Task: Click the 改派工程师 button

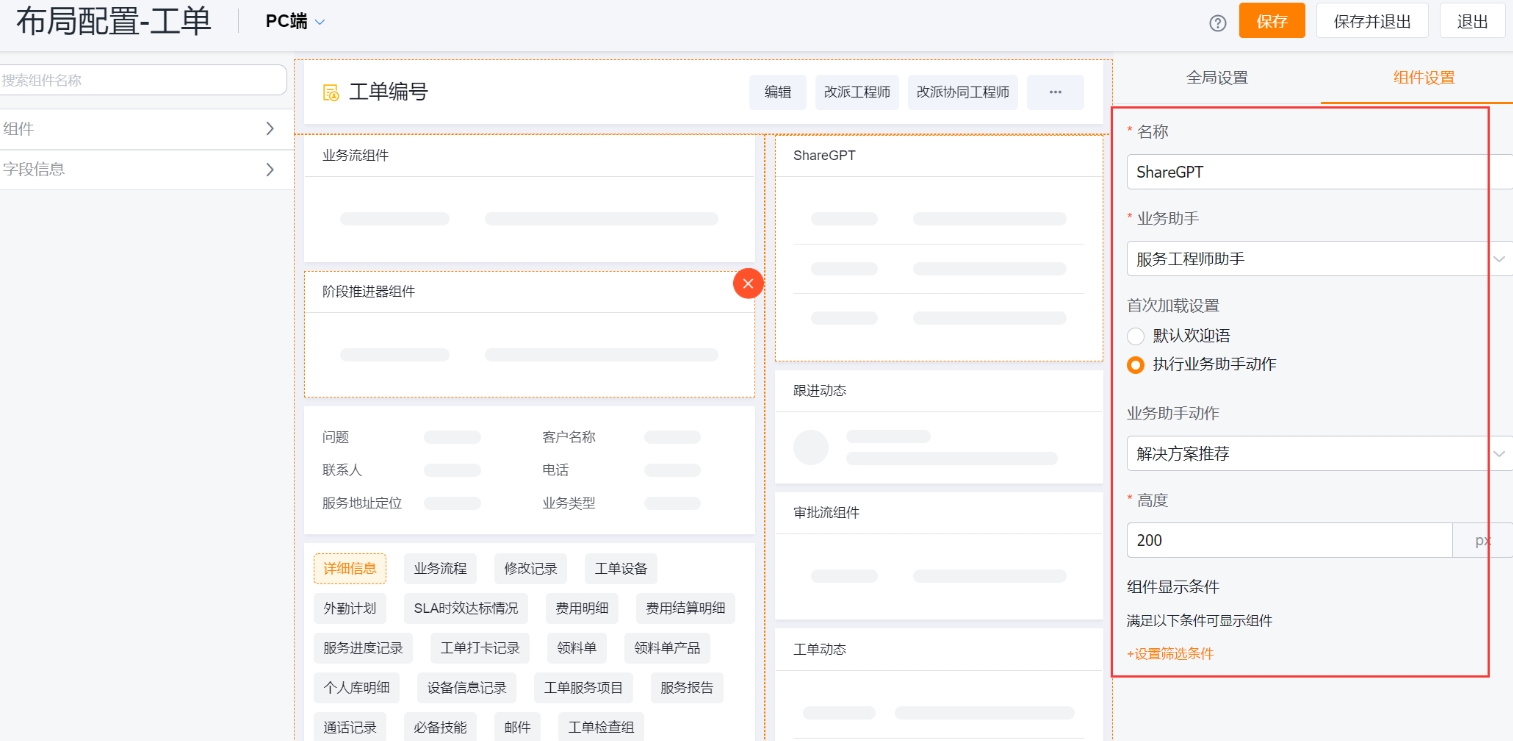Action: point(857,92)
